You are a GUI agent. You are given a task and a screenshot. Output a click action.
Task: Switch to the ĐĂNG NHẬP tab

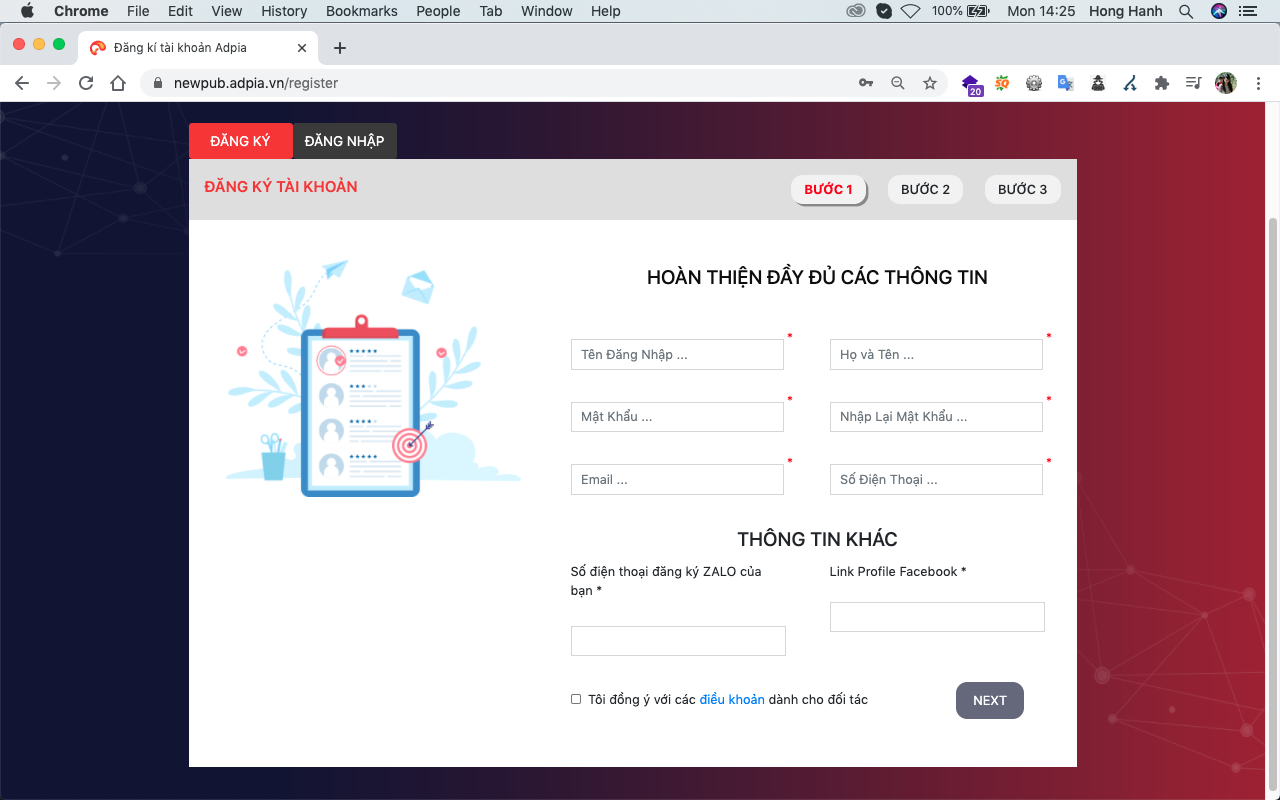(344, 141)
